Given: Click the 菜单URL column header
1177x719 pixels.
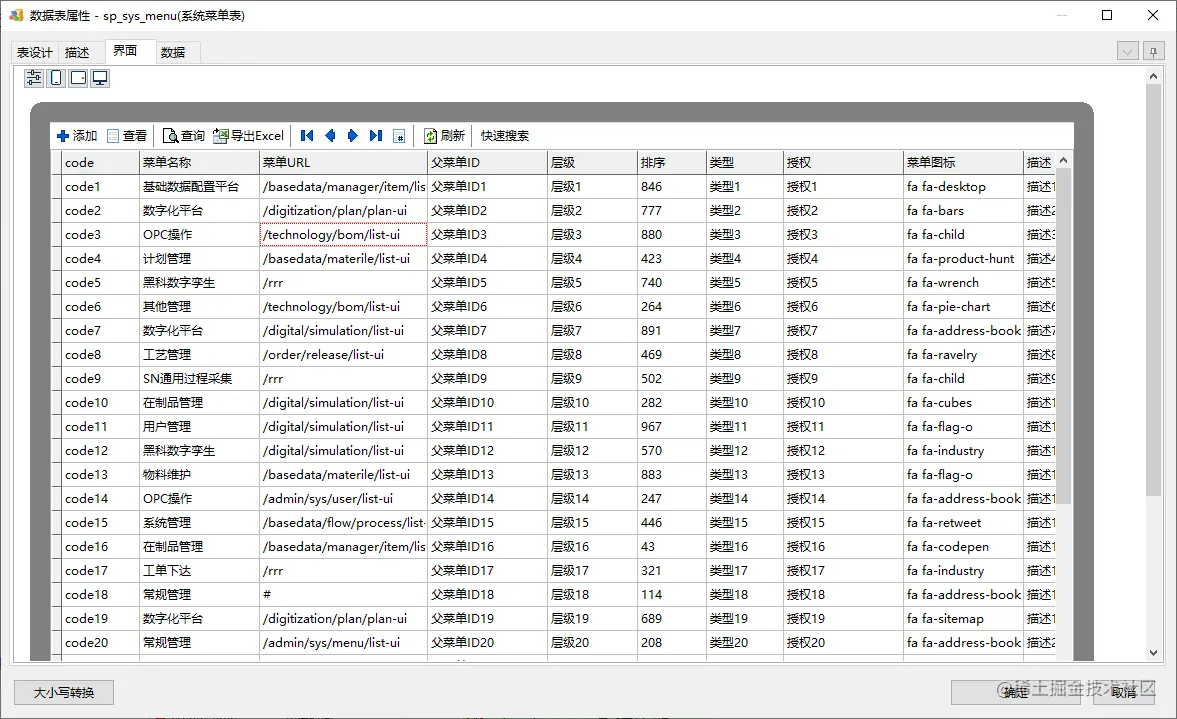Looking at the screenshot, I should click(x=344, y=163).
